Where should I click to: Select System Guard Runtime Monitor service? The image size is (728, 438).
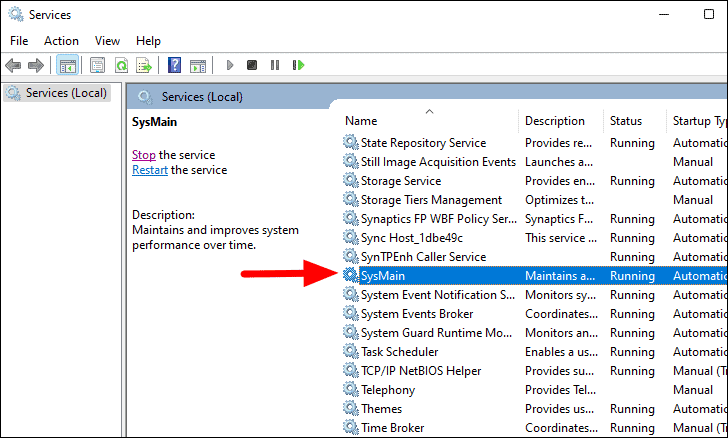point(436,333)
